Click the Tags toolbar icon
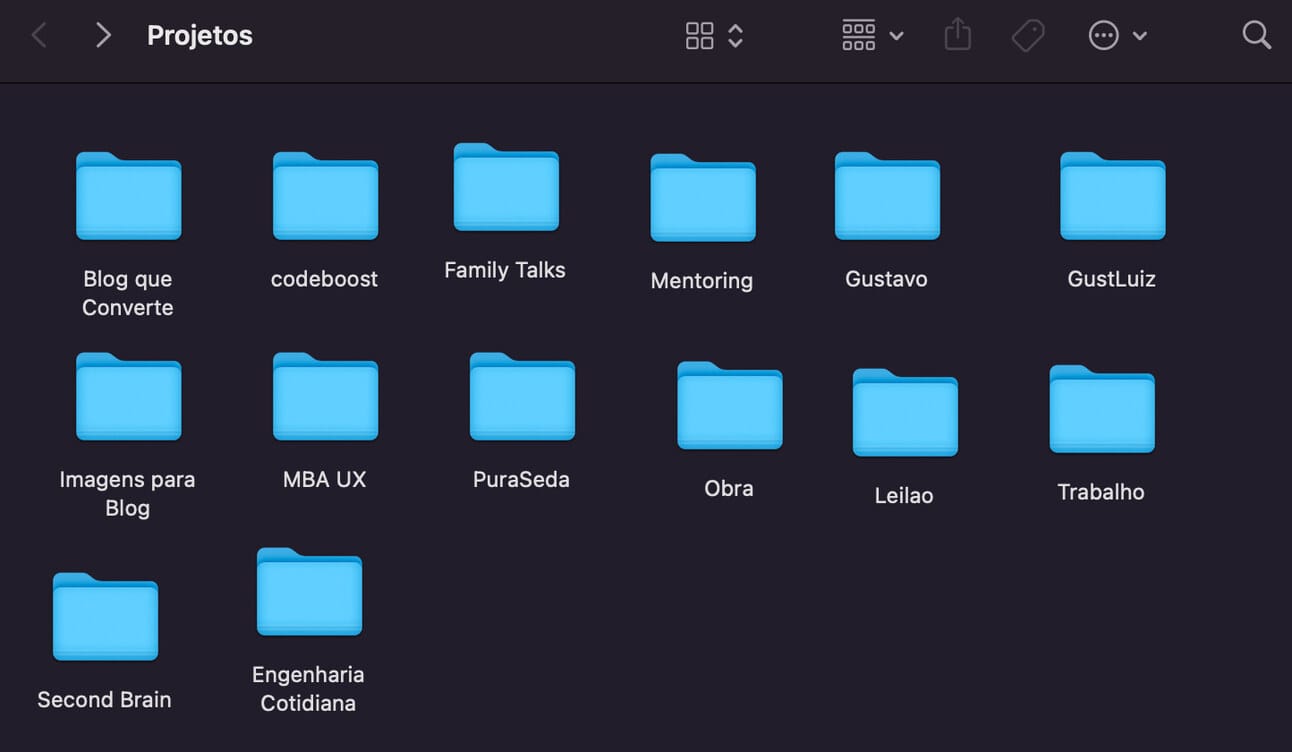 pyautogui.click(x=1028, y=36)
